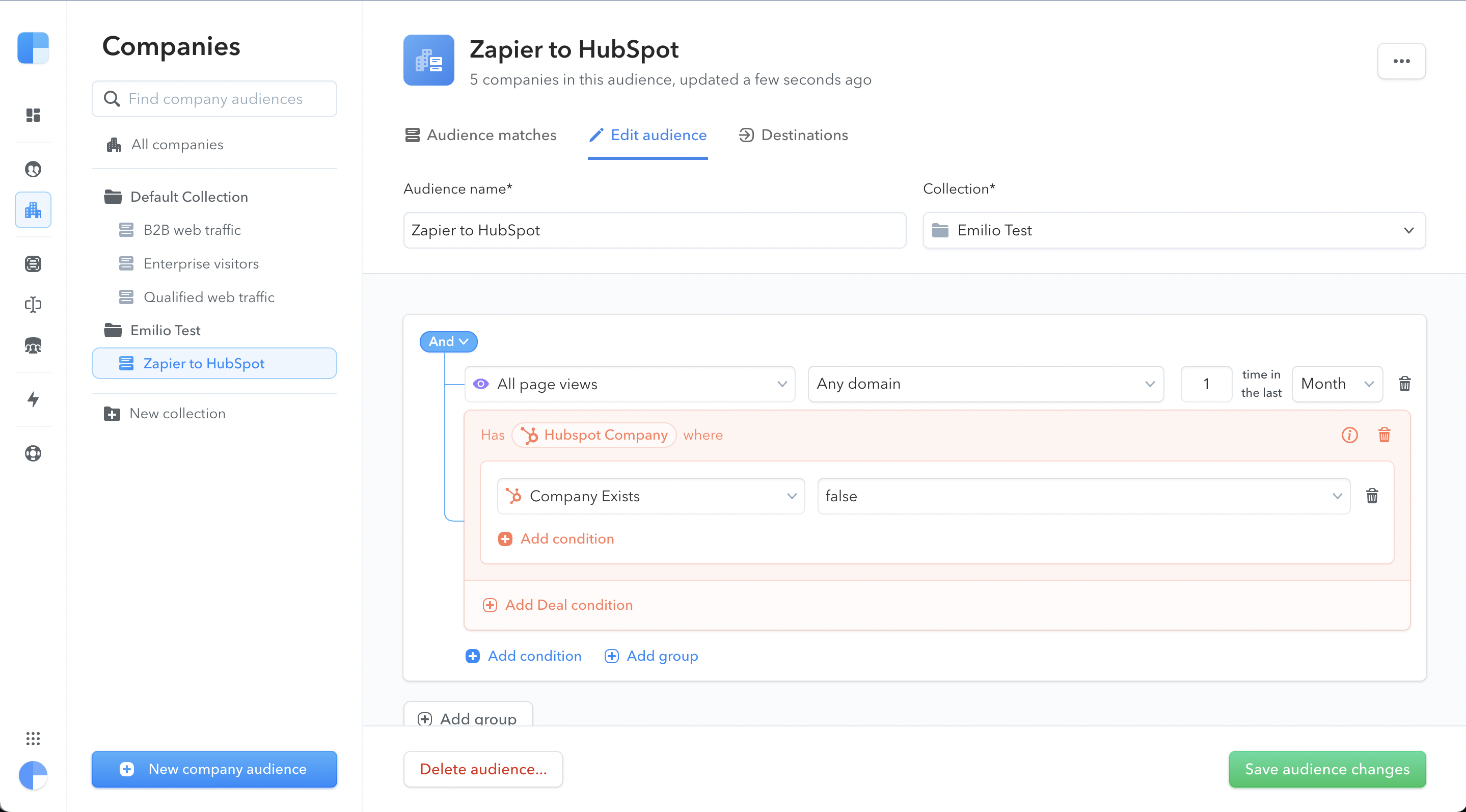Open the app logo home icon

33,48
